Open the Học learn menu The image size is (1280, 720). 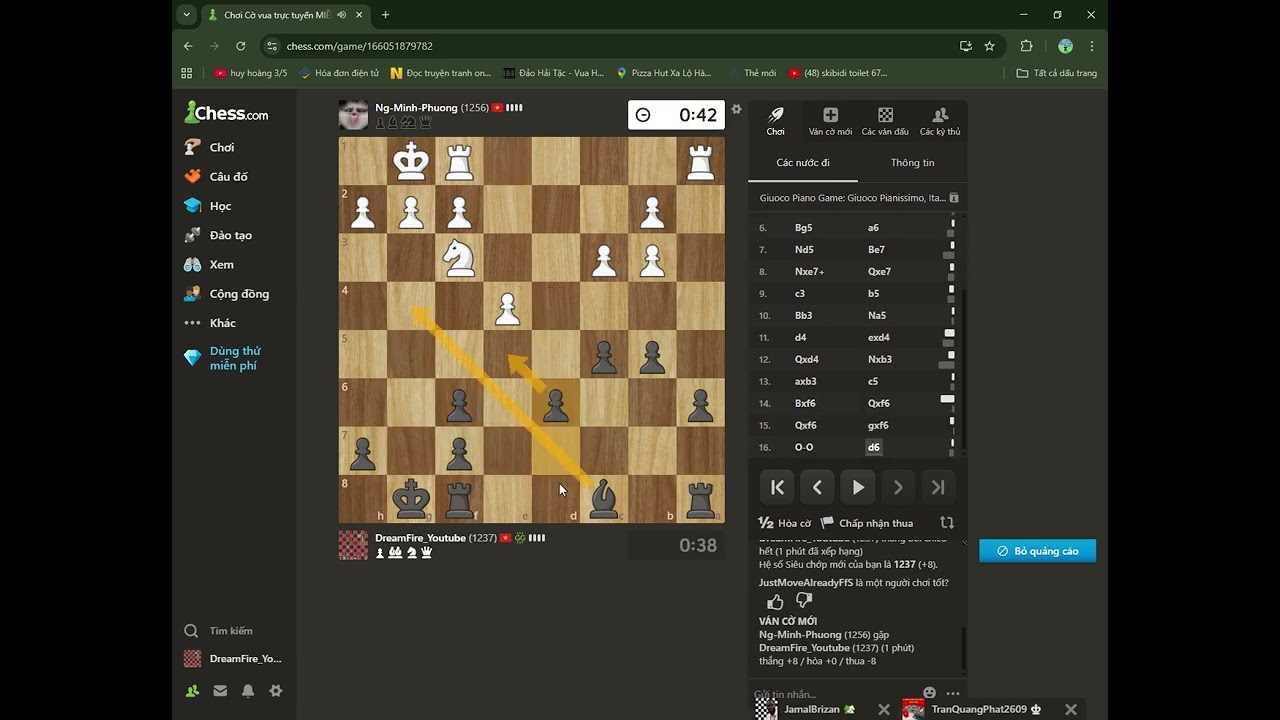click(208, 206)
